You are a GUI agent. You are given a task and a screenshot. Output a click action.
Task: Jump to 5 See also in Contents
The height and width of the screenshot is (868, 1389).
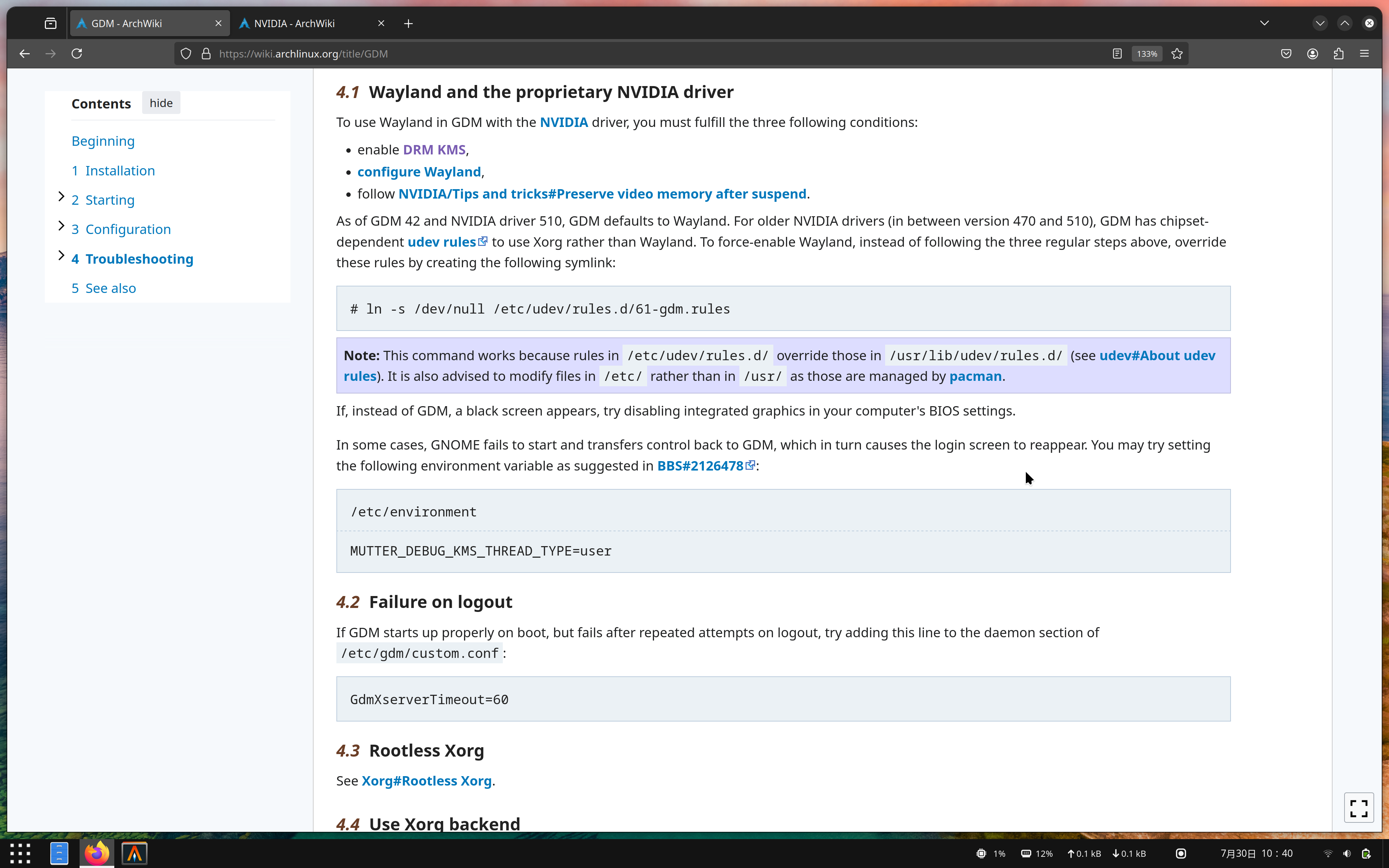click(x=104, y=288)
